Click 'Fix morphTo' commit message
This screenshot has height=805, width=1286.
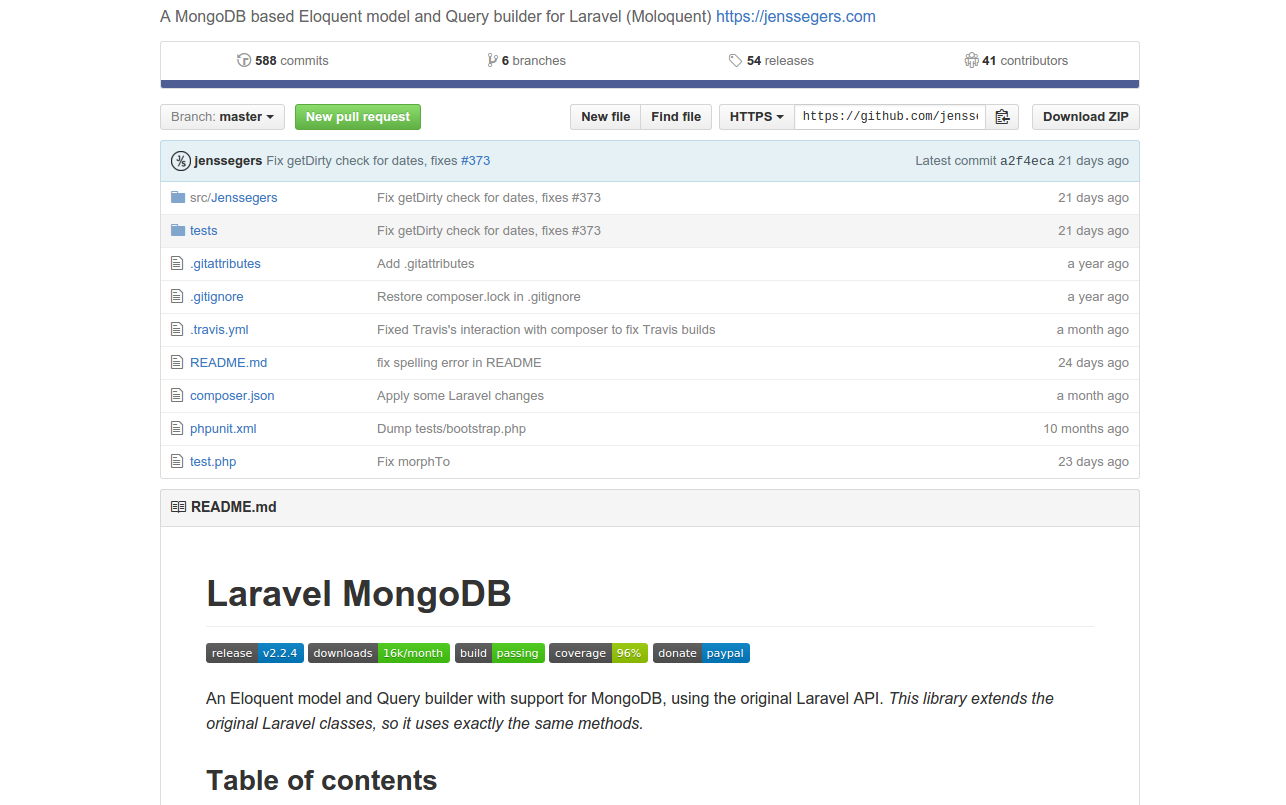(x=413, y=461)
